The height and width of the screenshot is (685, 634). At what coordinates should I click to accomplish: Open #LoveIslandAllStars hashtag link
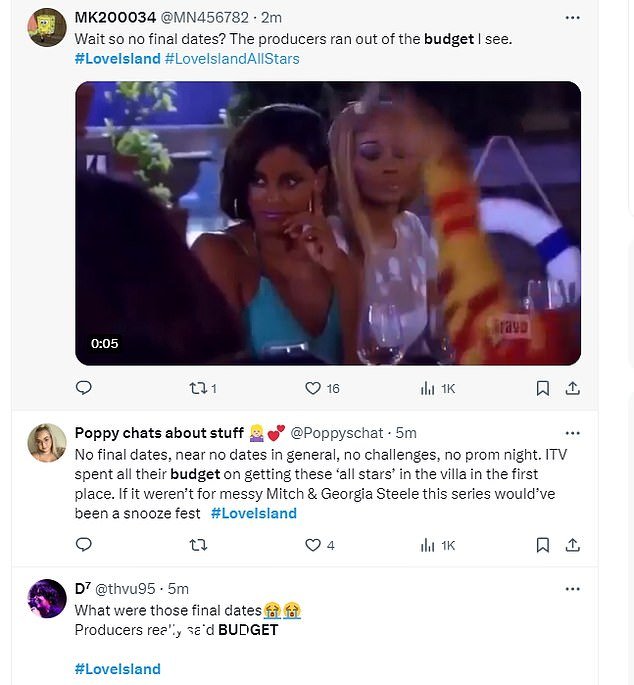pos(232,59)
